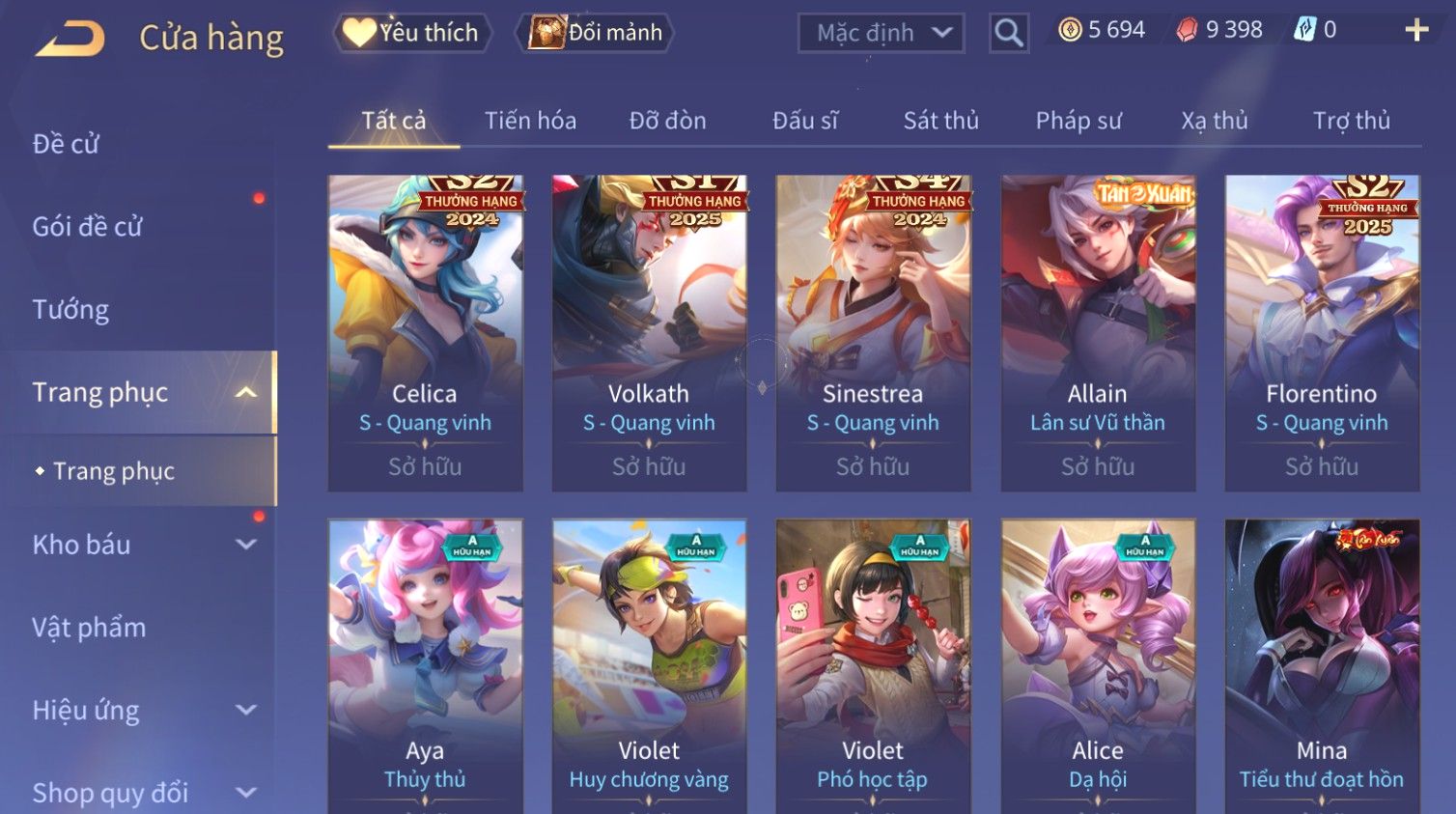Tap the blue voucher currency icon
This screenshot has width=1456, height=814.
[x=1304, y=30]
